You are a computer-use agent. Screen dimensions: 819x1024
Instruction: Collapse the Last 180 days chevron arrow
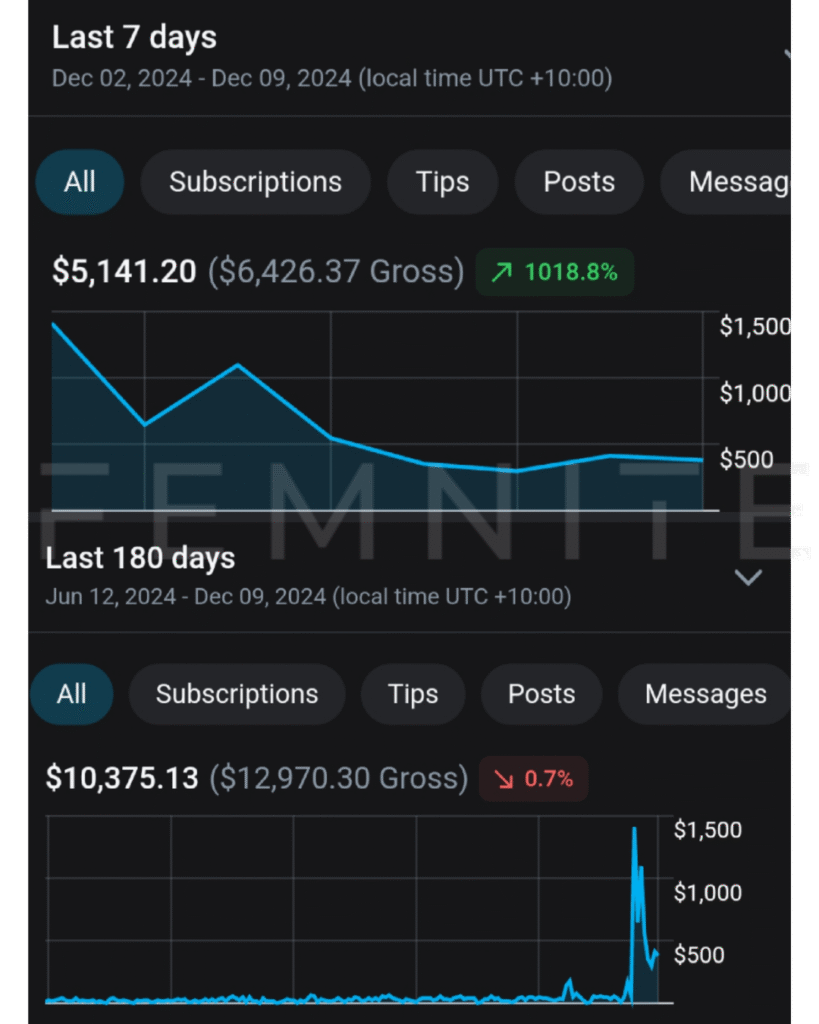(748, 577)
